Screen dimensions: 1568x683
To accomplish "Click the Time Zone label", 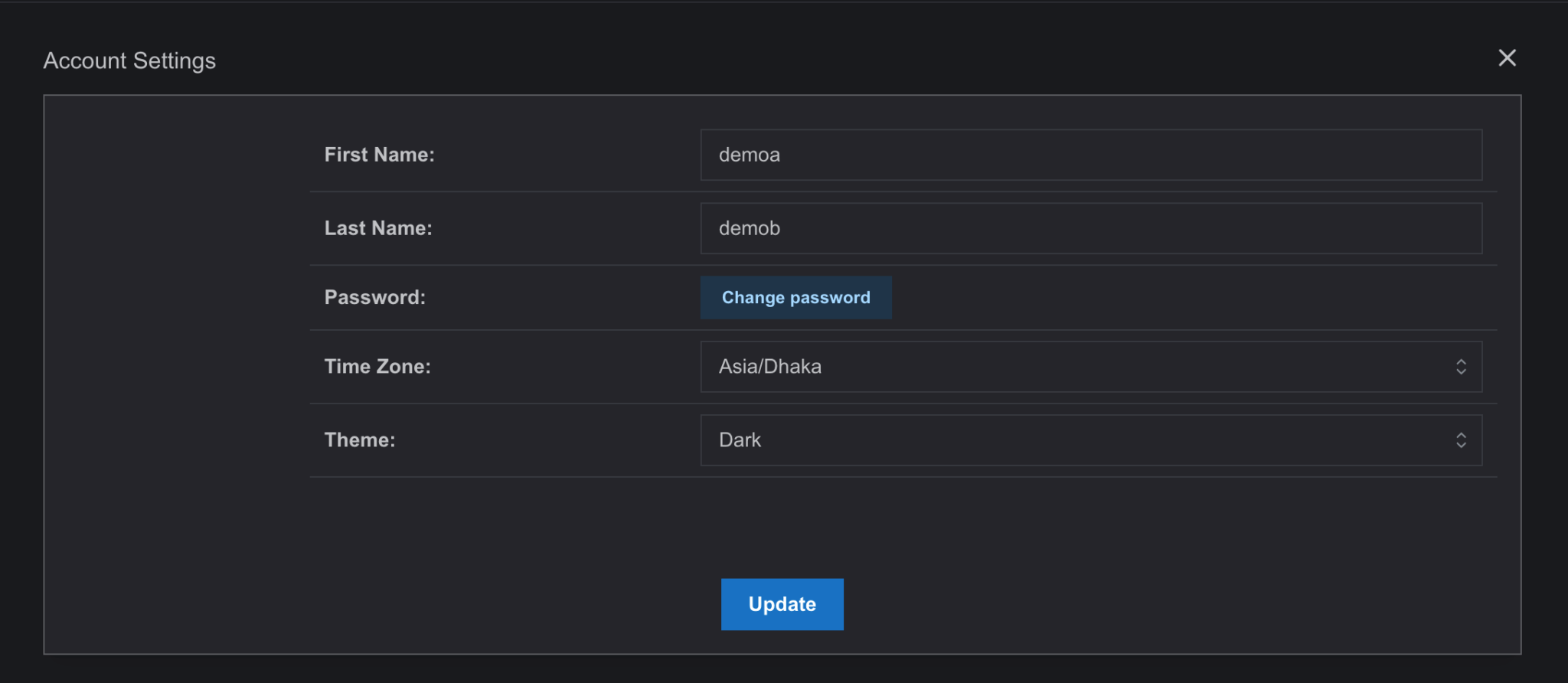I will 377,367.
